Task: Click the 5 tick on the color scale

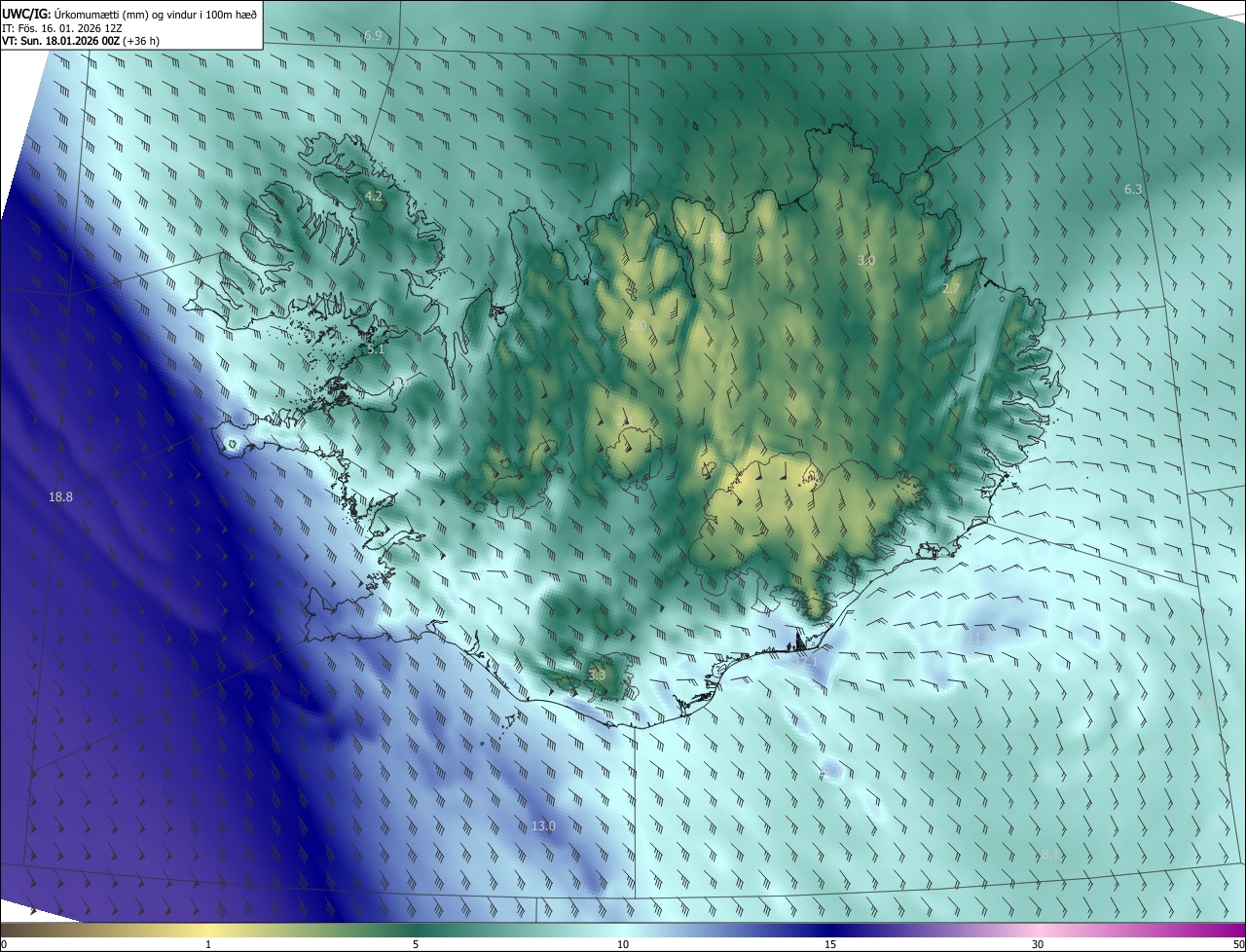Action: coord(416,944)
